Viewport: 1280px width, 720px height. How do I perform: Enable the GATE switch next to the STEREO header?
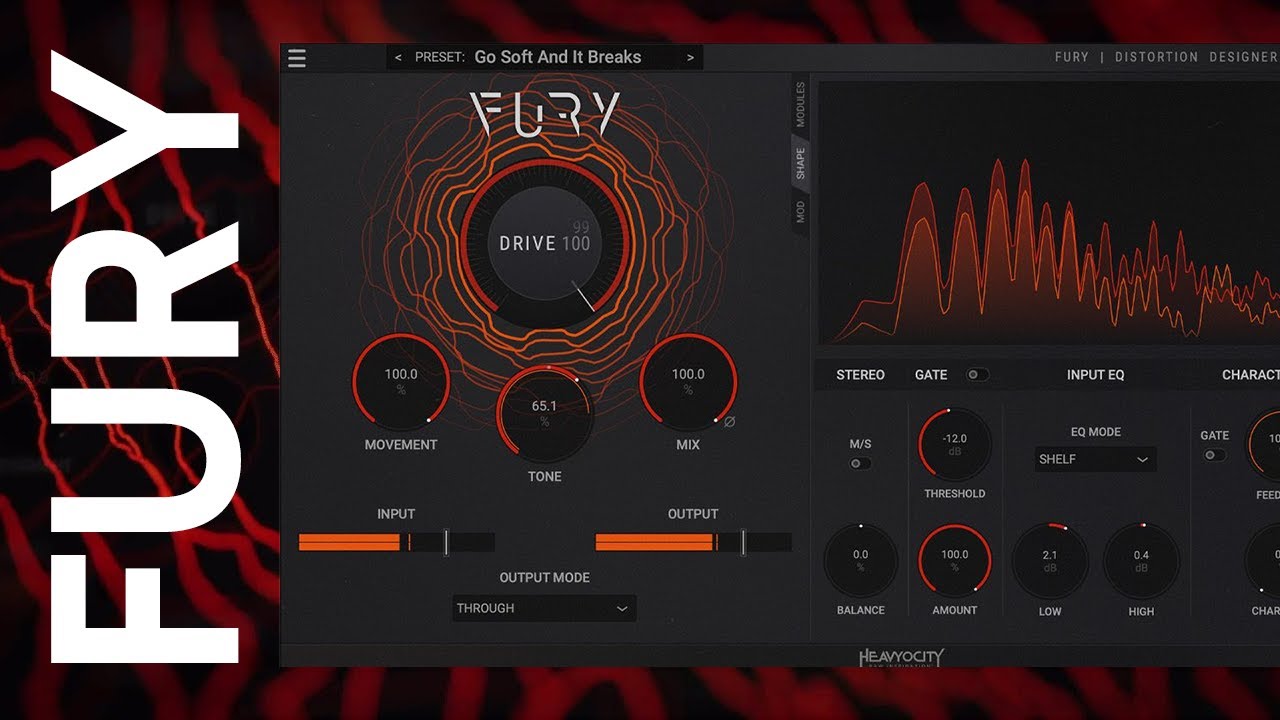point(977,375)
